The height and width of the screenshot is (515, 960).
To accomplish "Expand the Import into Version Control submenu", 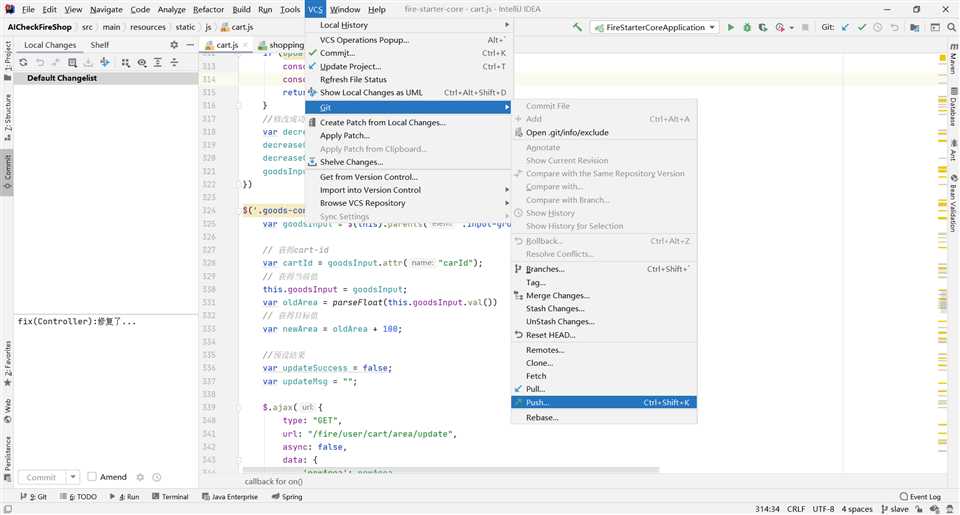I will point(408,190).
